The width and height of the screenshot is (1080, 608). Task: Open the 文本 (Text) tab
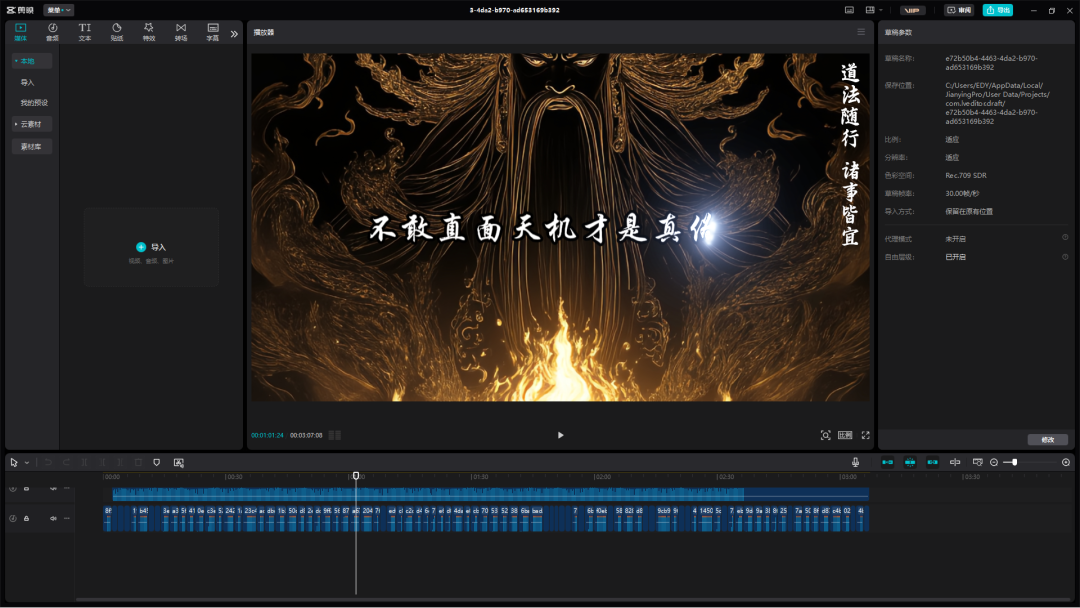(85, 32)
